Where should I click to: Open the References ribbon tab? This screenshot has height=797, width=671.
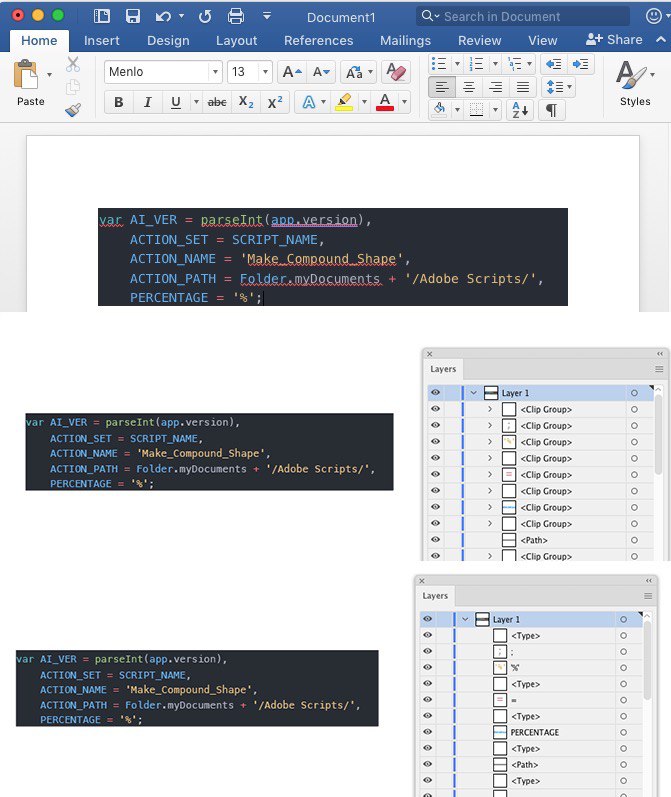[x=318, y=40]
